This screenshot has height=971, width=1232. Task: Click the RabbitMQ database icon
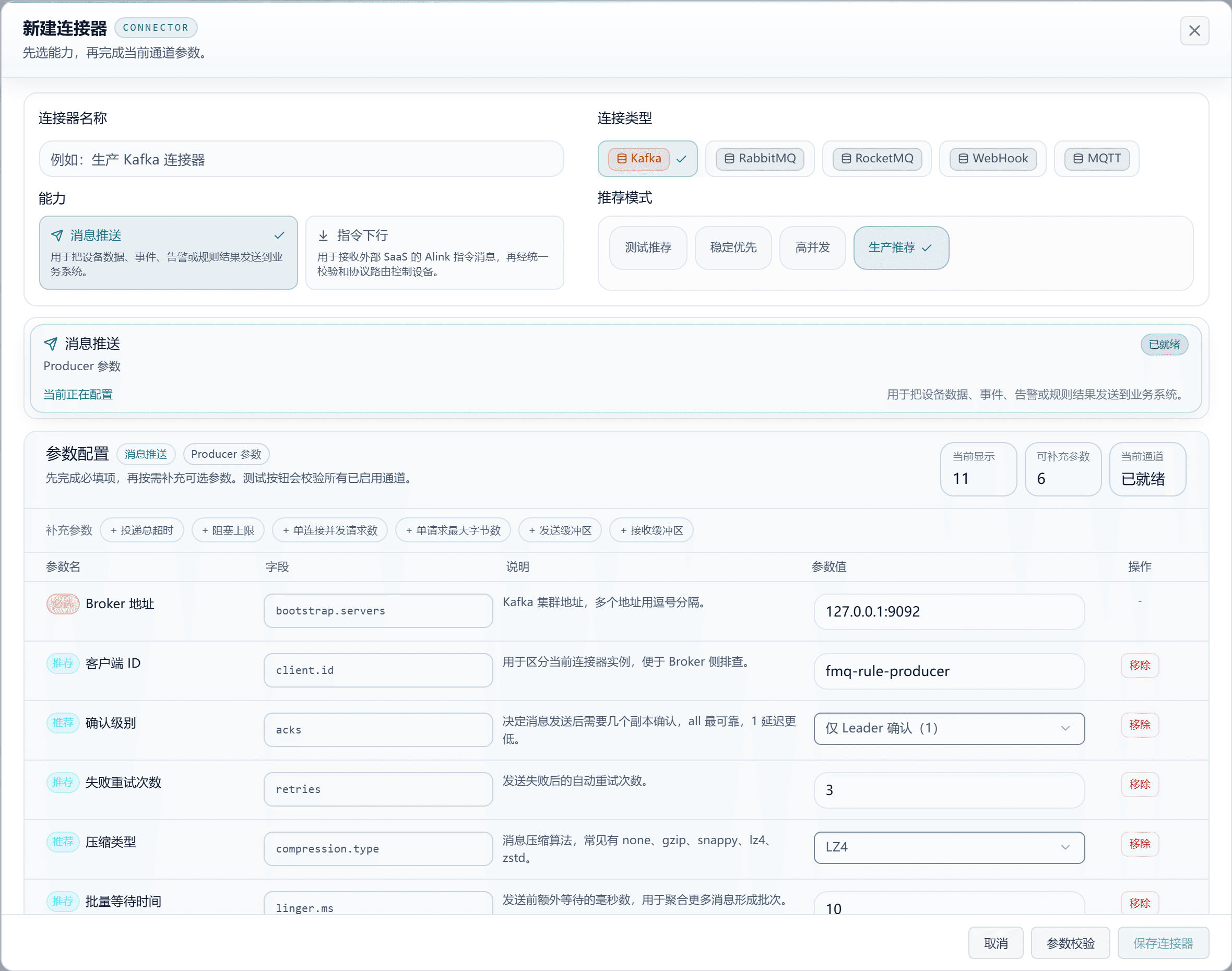point(729,159)
